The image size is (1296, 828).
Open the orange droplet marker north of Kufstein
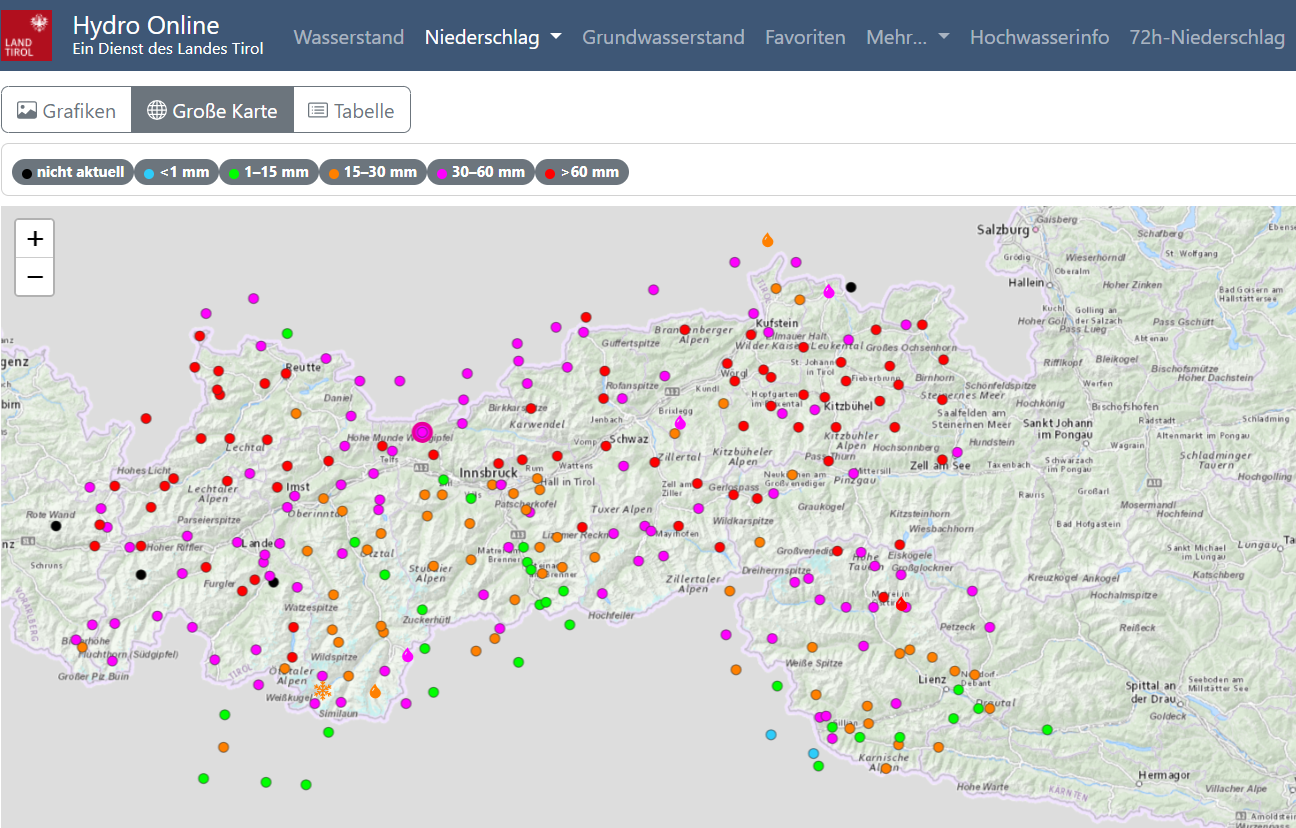coord(767,240)
